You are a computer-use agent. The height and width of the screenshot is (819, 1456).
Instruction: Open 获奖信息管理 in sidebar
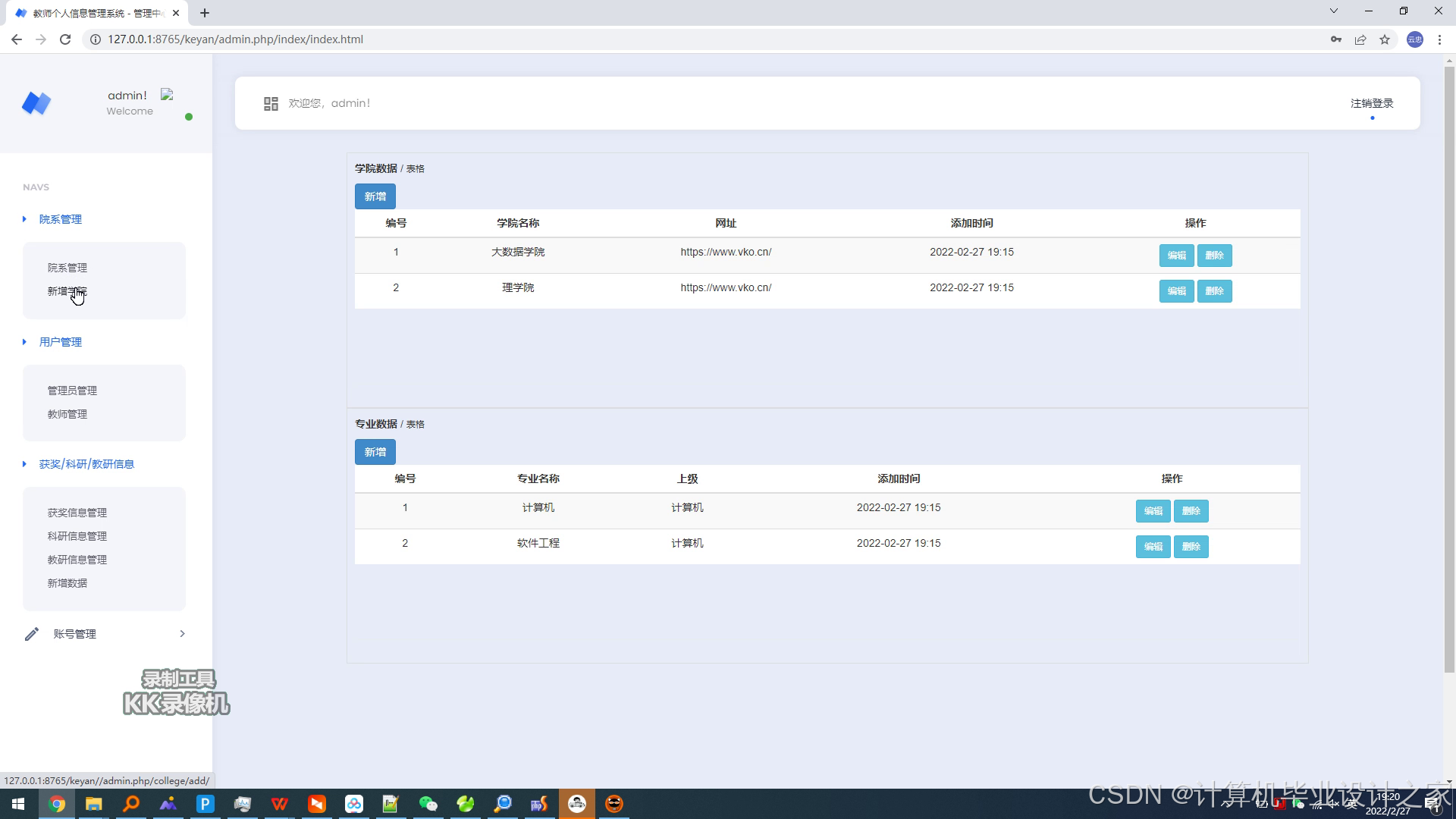pyautogui.click(x=77, y=513)
